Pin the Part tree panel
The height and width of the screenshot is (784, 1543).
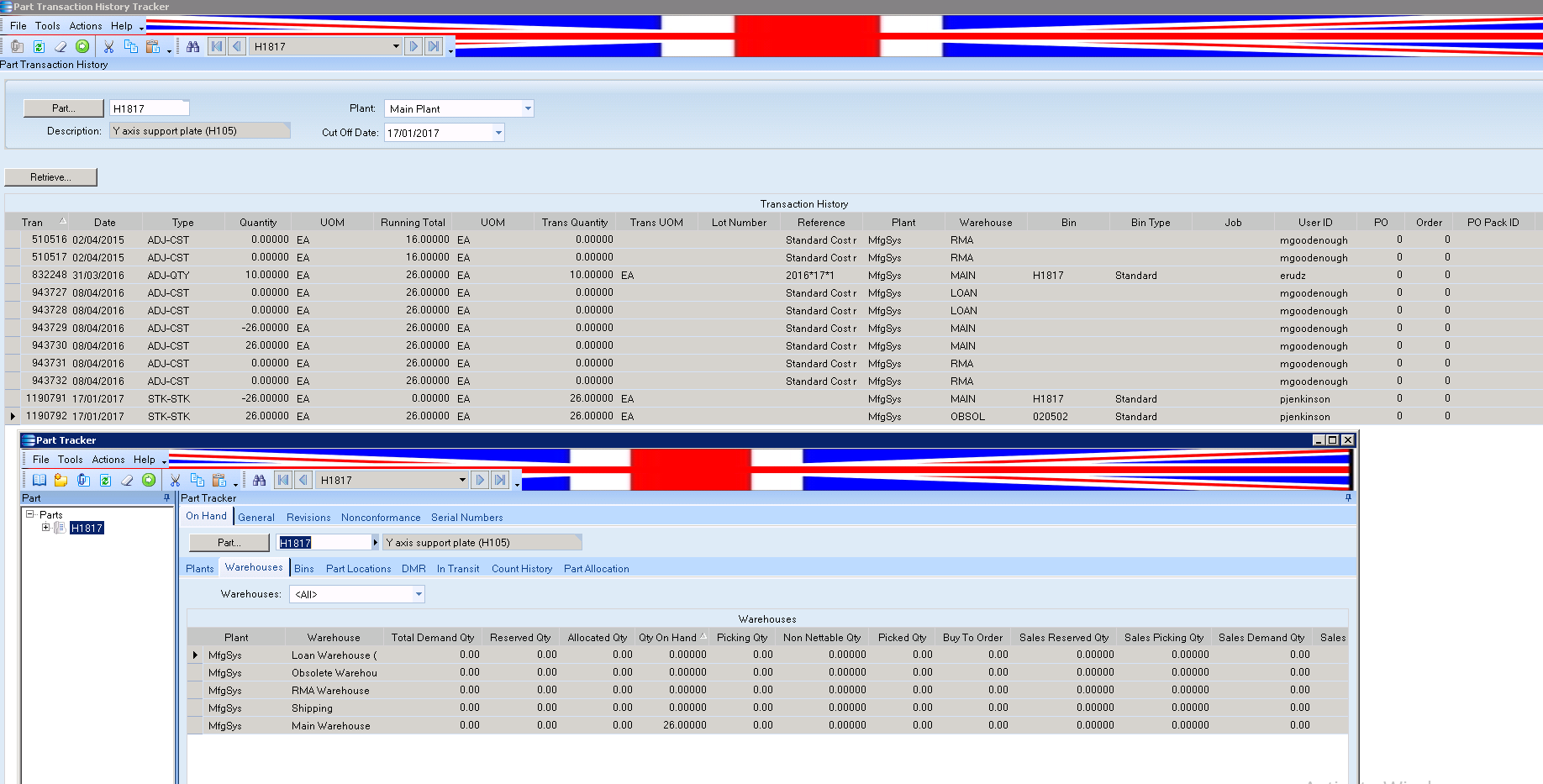coord(166,497)
